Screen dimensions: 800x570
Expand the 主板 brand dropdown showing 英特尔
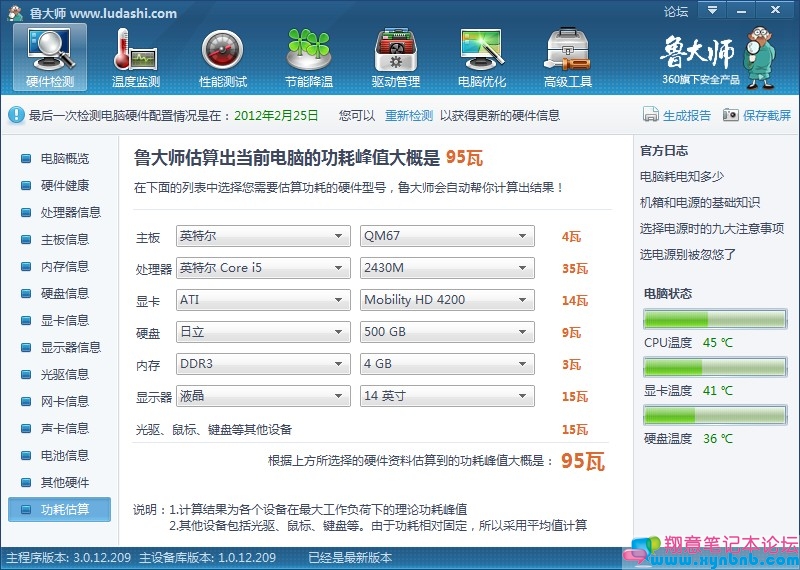pos(263,236)
